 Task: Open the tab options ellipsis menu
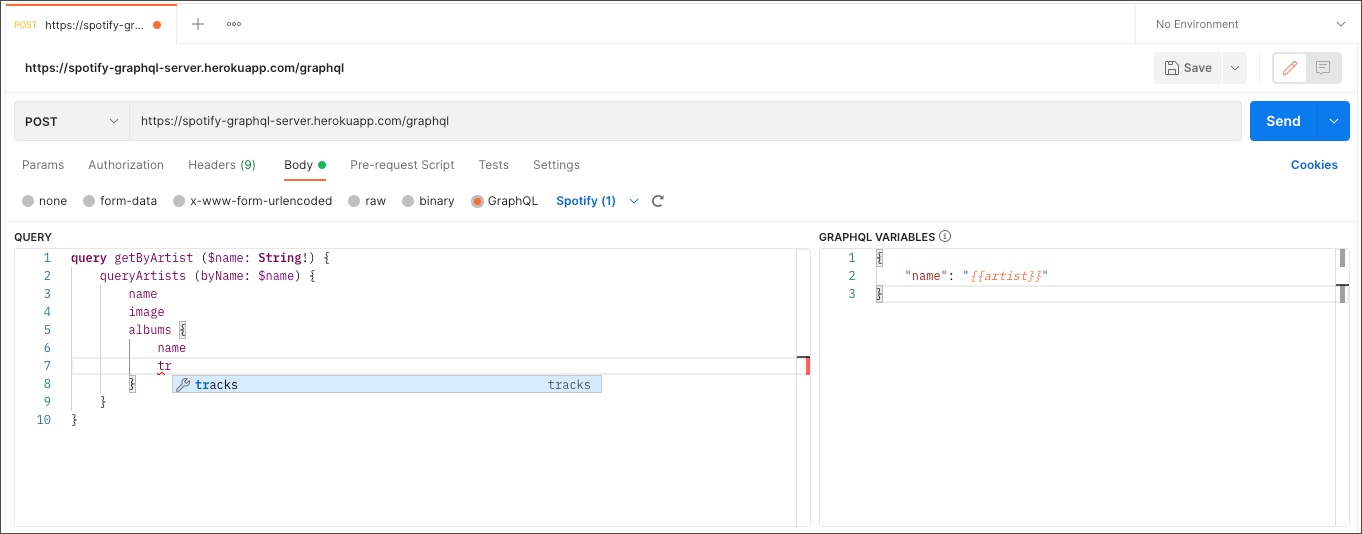[234, 24]
